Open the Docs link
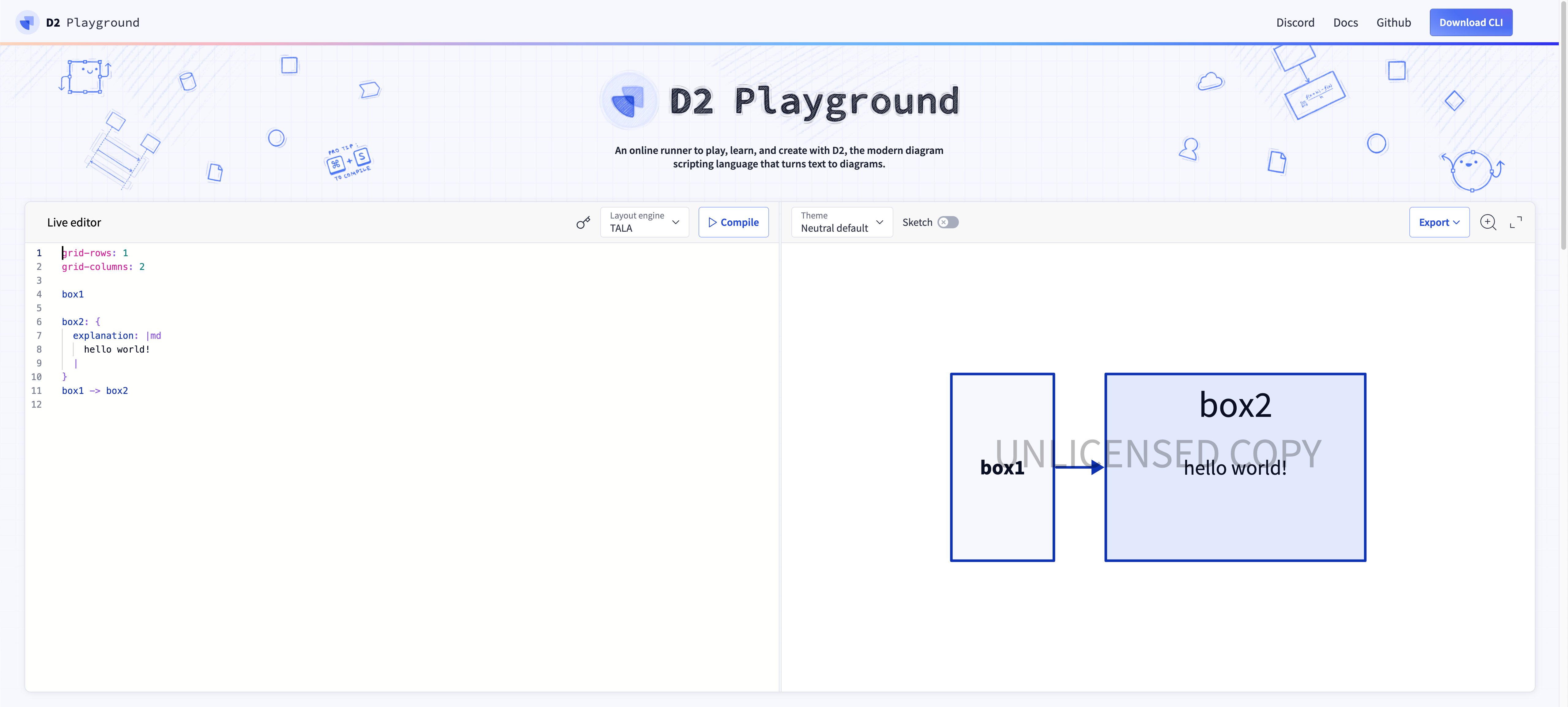The image size is (1568, 707). [1345, 23]
